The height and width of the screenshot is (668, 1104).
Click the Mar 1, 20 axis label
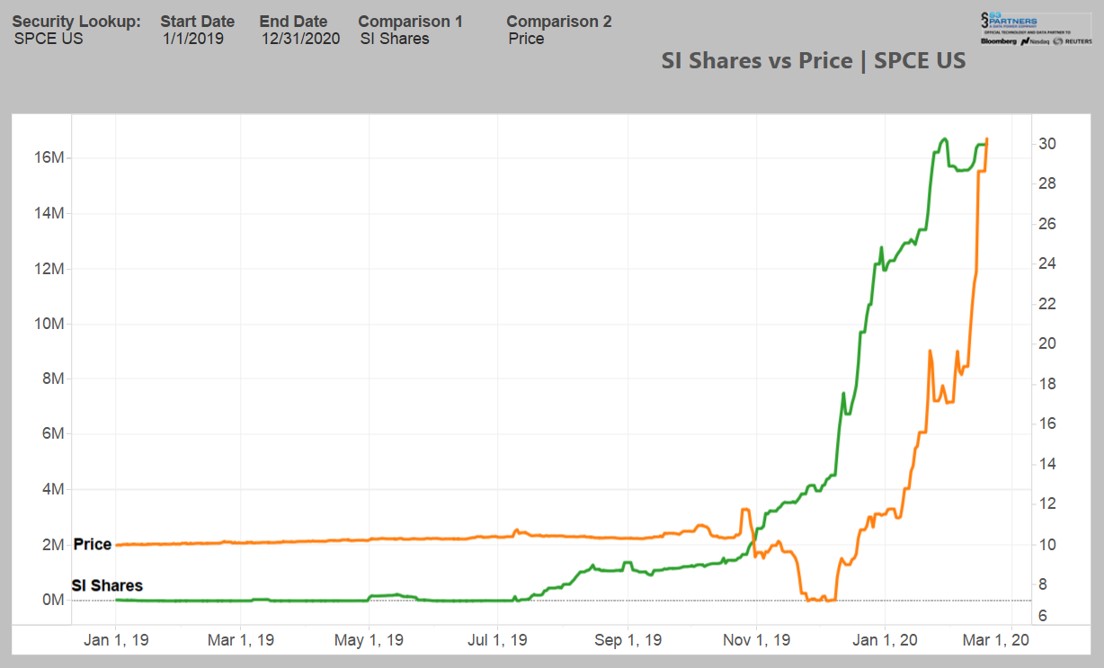[996, 640]
